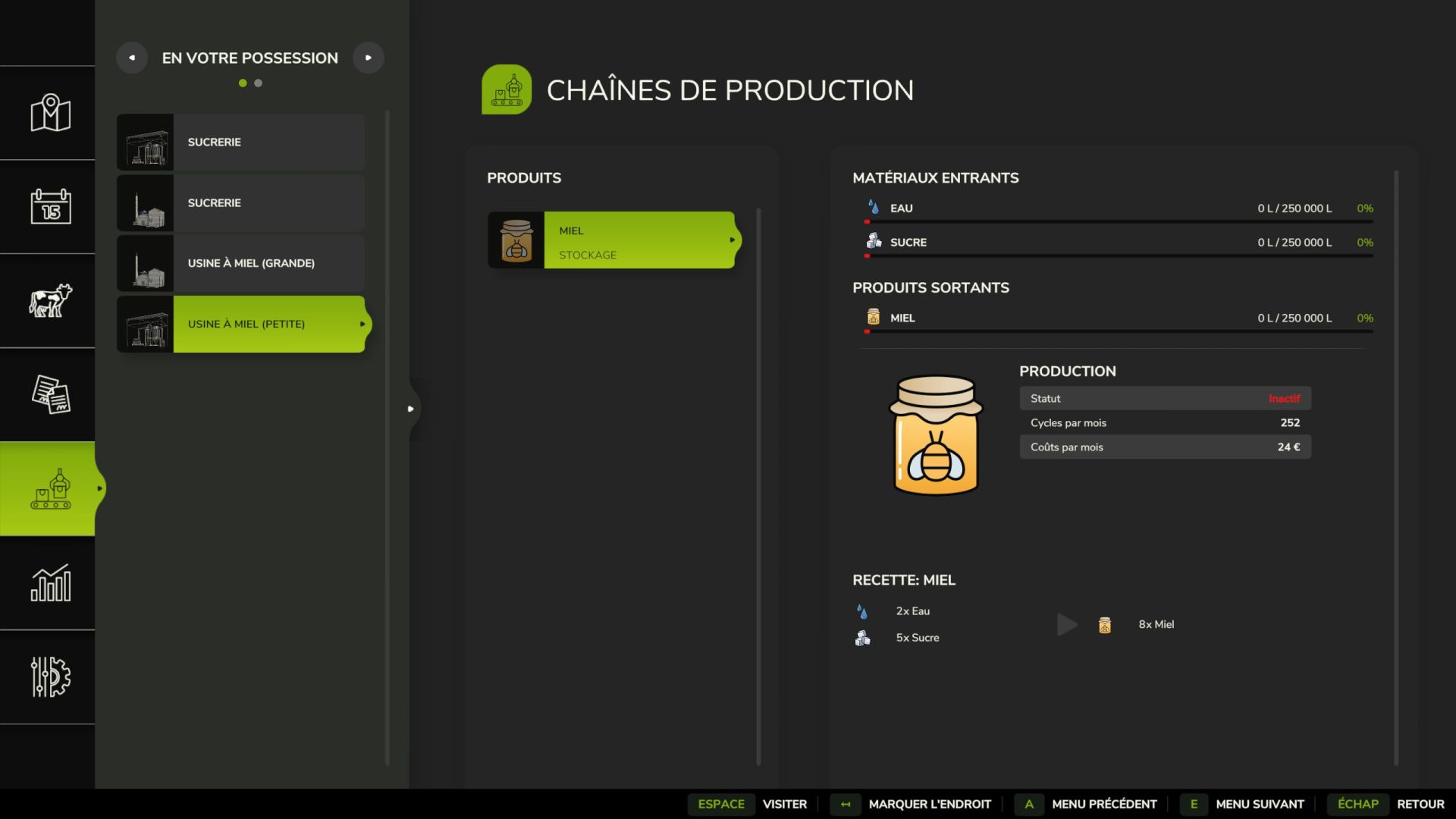Open the calendar panel icon
The width and height of the screenshot is (1456, 819).
[x=48, y=206]
